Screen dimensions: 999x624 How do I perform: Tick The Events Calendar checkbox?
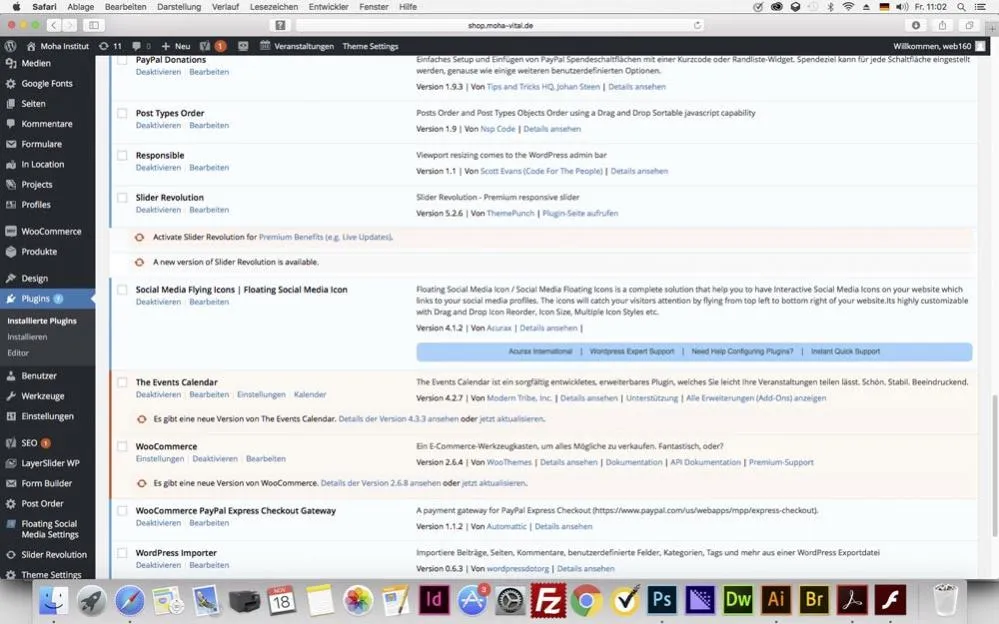click(122, 382)
